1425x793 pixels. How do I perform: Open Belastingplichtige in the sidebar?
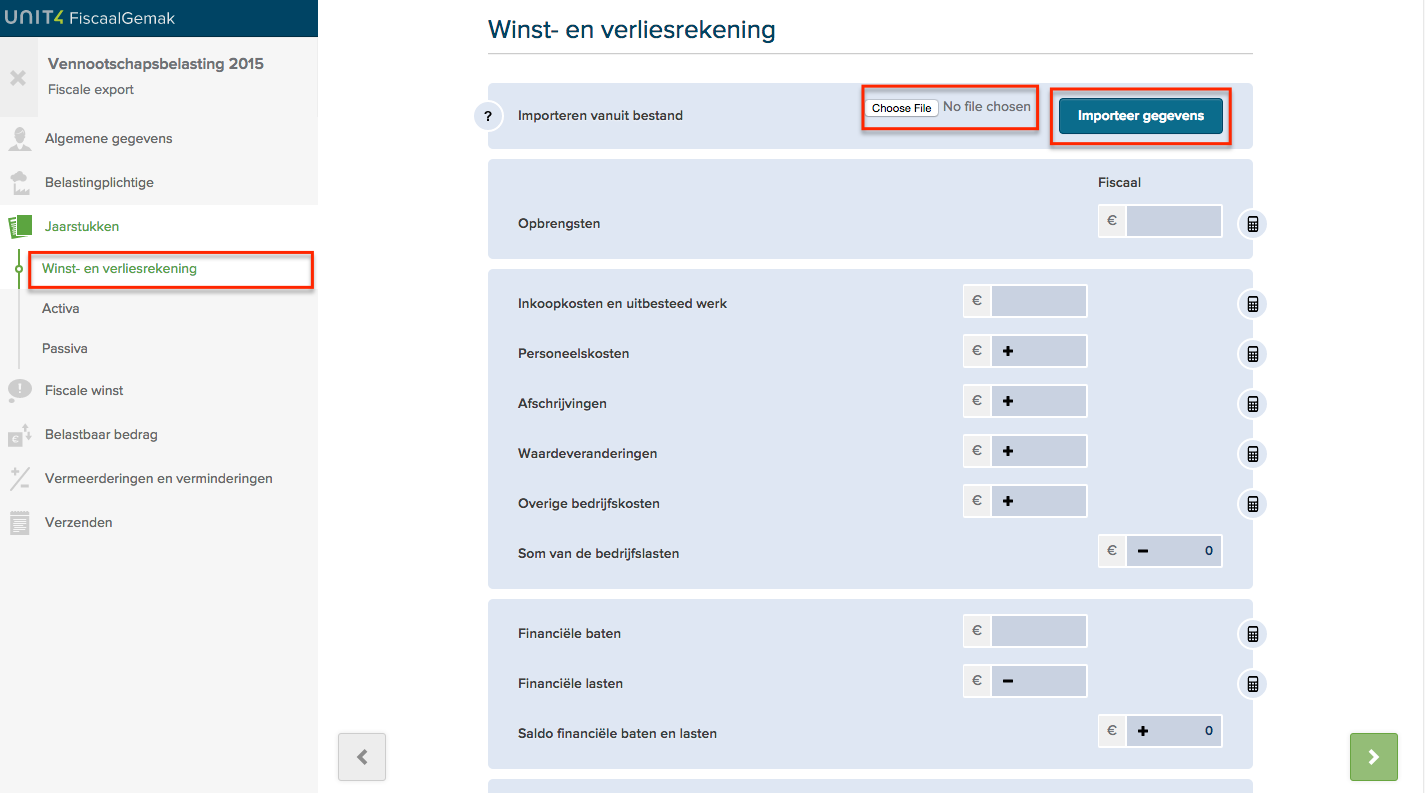pyautogui.click(x=99, y=183)
